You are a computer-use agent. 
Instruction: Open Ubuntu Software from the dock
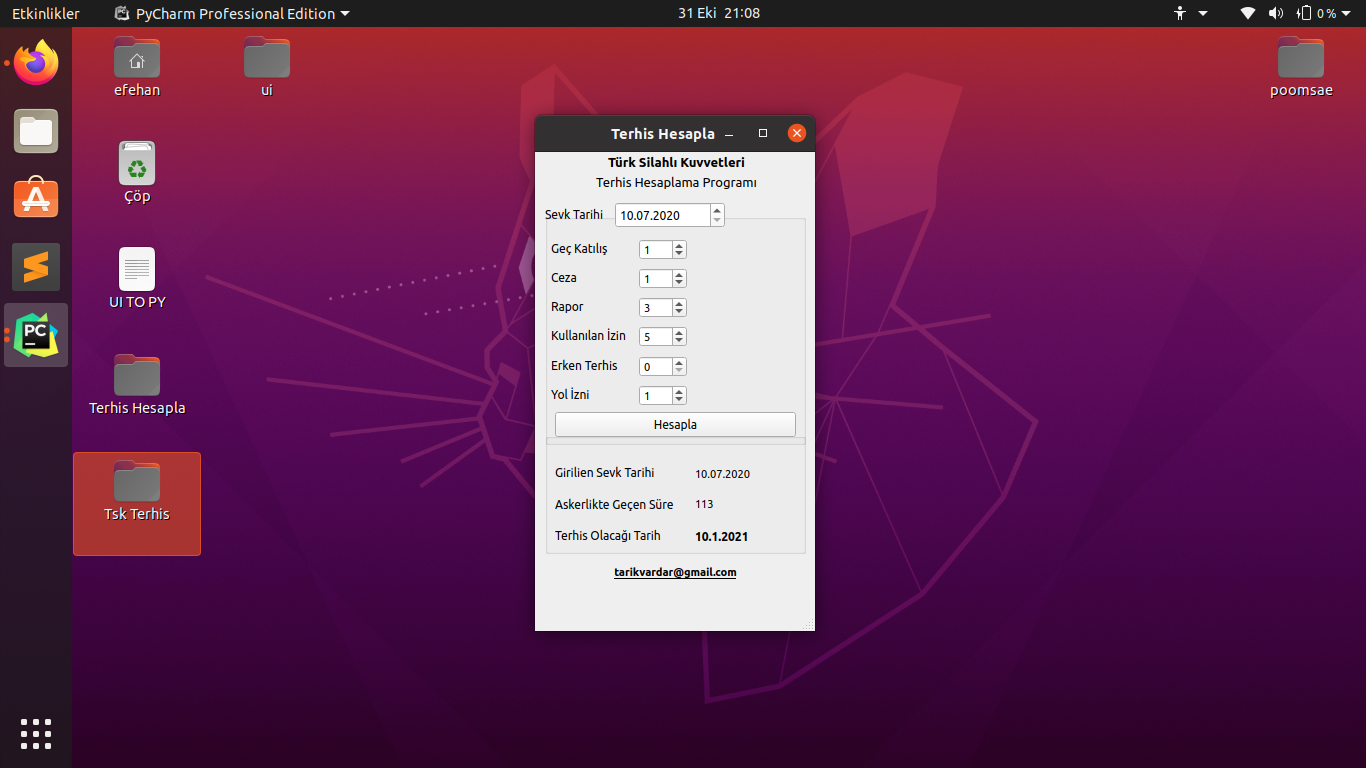36,198
